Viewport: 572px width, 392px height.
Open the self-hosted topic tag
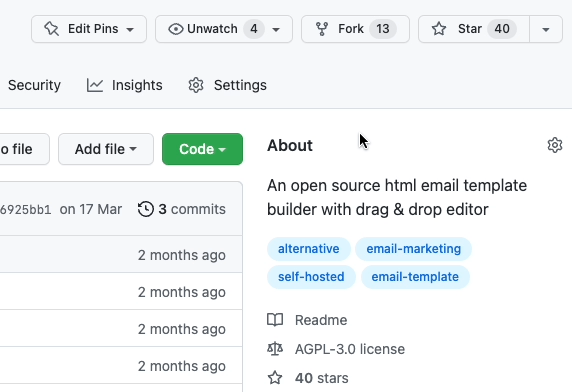311,277
